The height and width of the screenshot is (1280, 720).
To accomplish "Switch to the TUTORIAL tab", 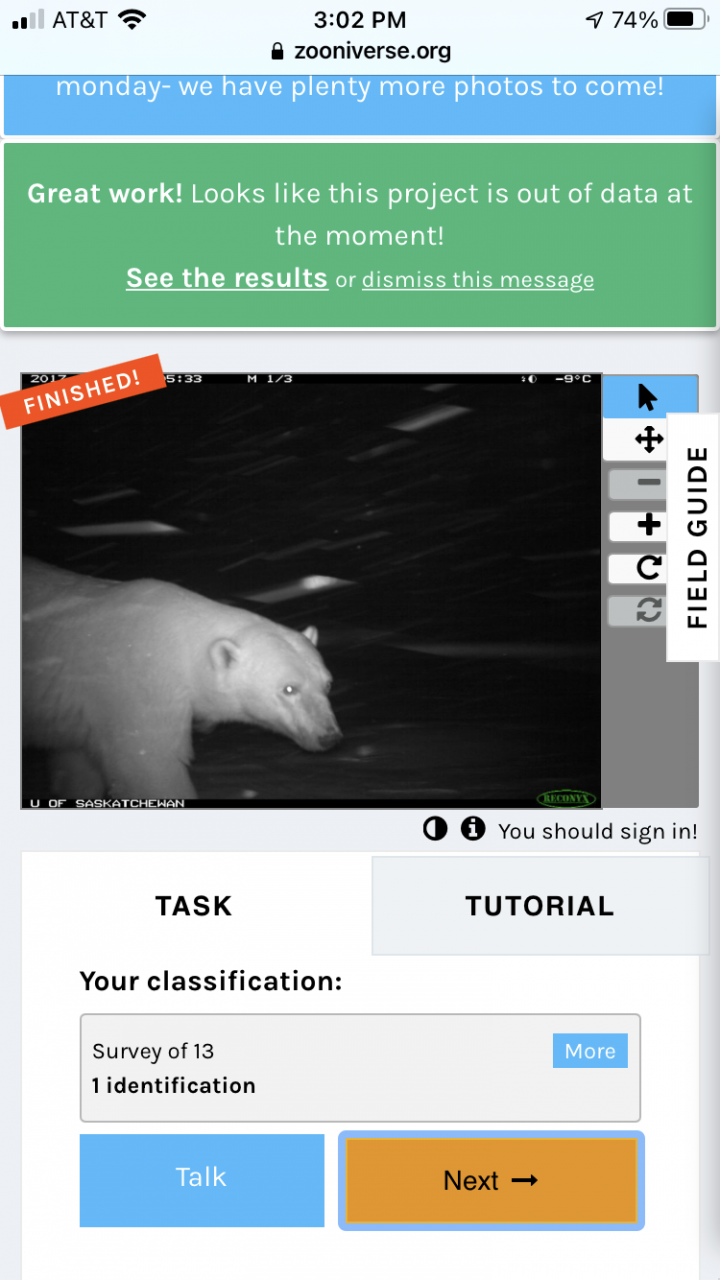I will click(540, 906).
